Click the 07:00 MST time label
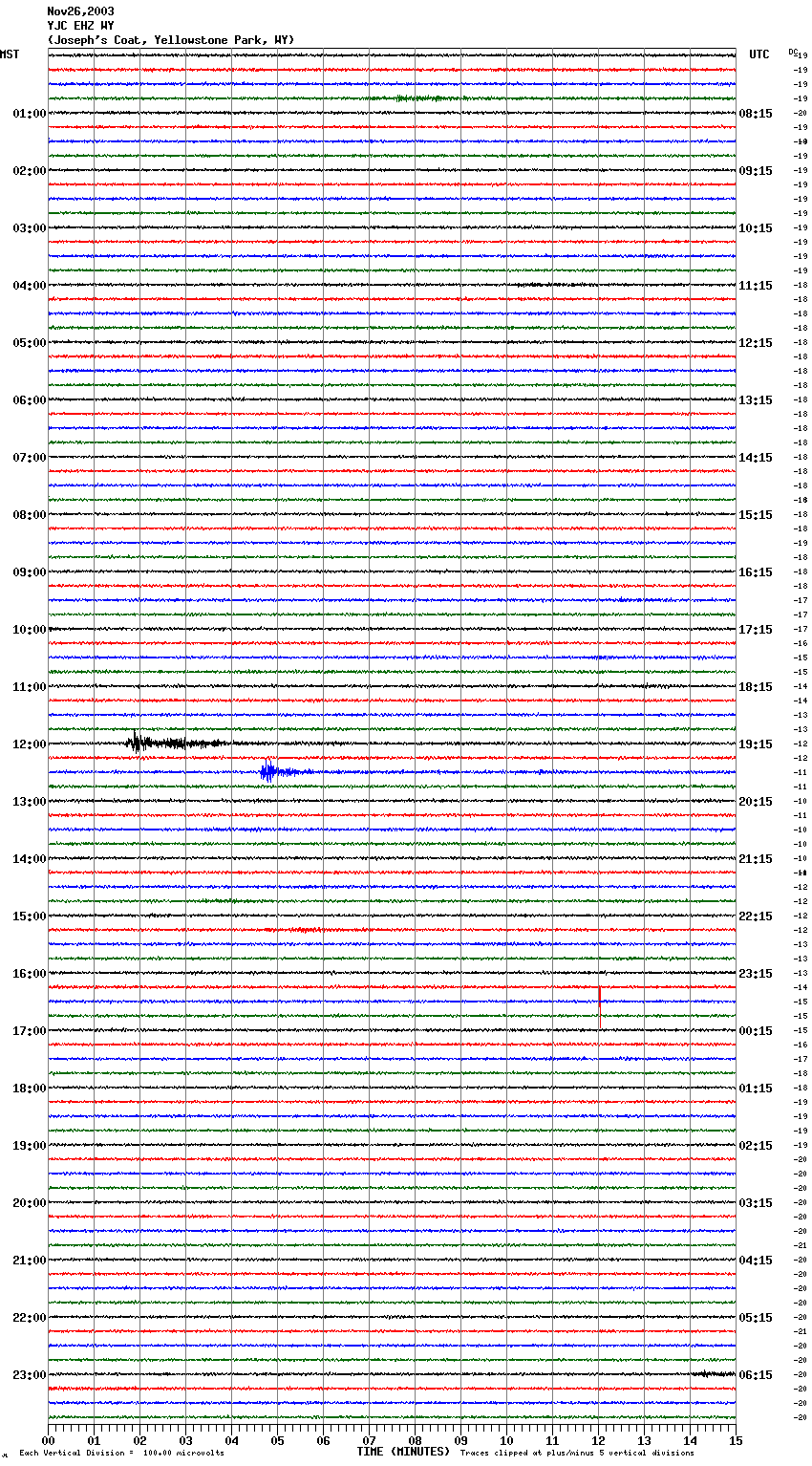This screenshot has width=812, height=1466. [30, 458]
